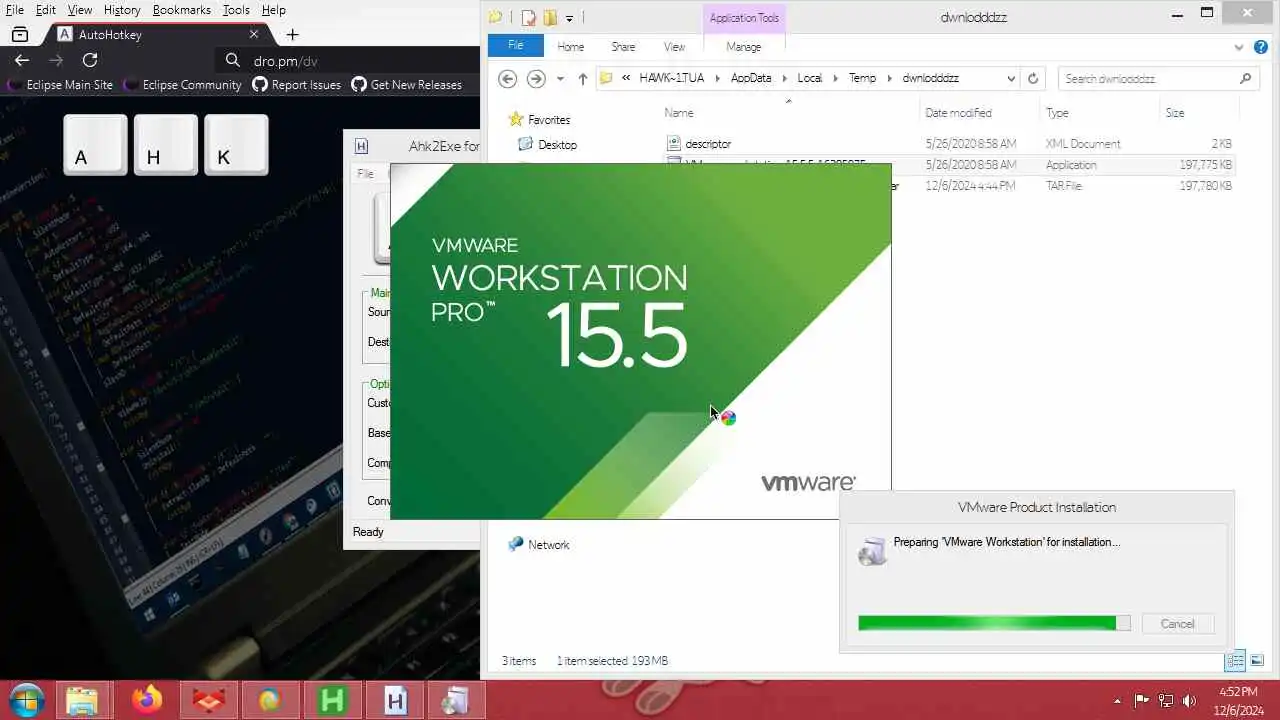Show hidden tray icons arrow
Image resolution: width=1280 pixels, height=720 pixels.
coord(1118,701)
